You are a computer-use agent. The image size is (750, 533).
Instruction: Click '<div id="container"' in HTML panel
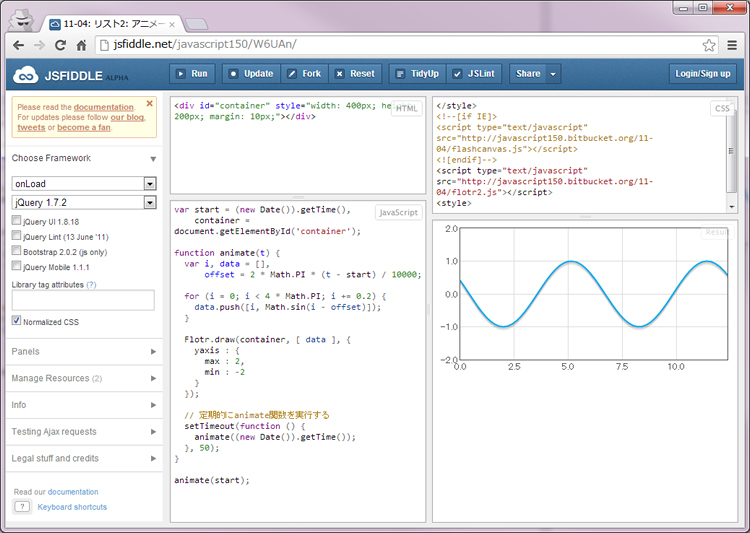(222, 106)
